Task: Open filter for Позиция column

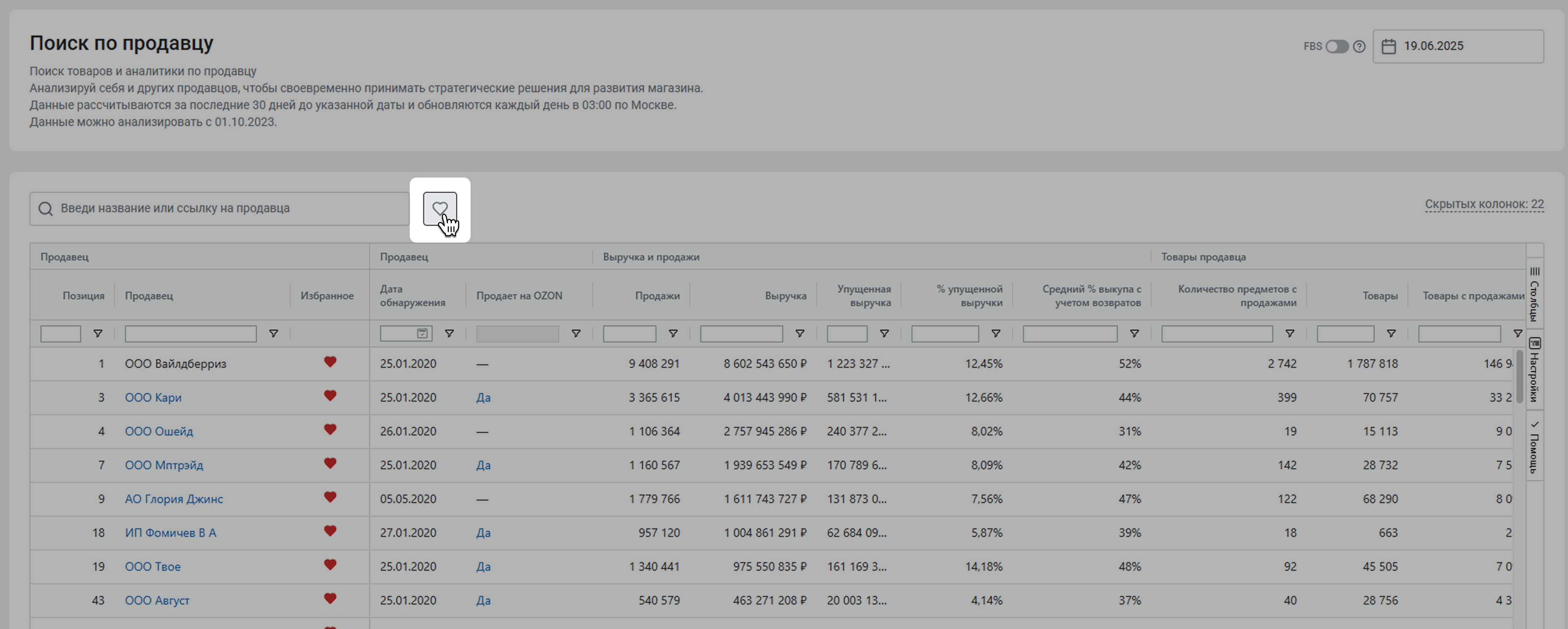Action: tap(98, 334)
